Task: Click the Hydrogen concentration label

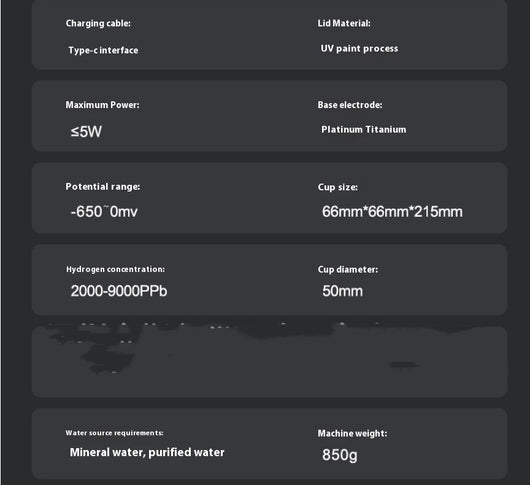Action: click(116, 269)
